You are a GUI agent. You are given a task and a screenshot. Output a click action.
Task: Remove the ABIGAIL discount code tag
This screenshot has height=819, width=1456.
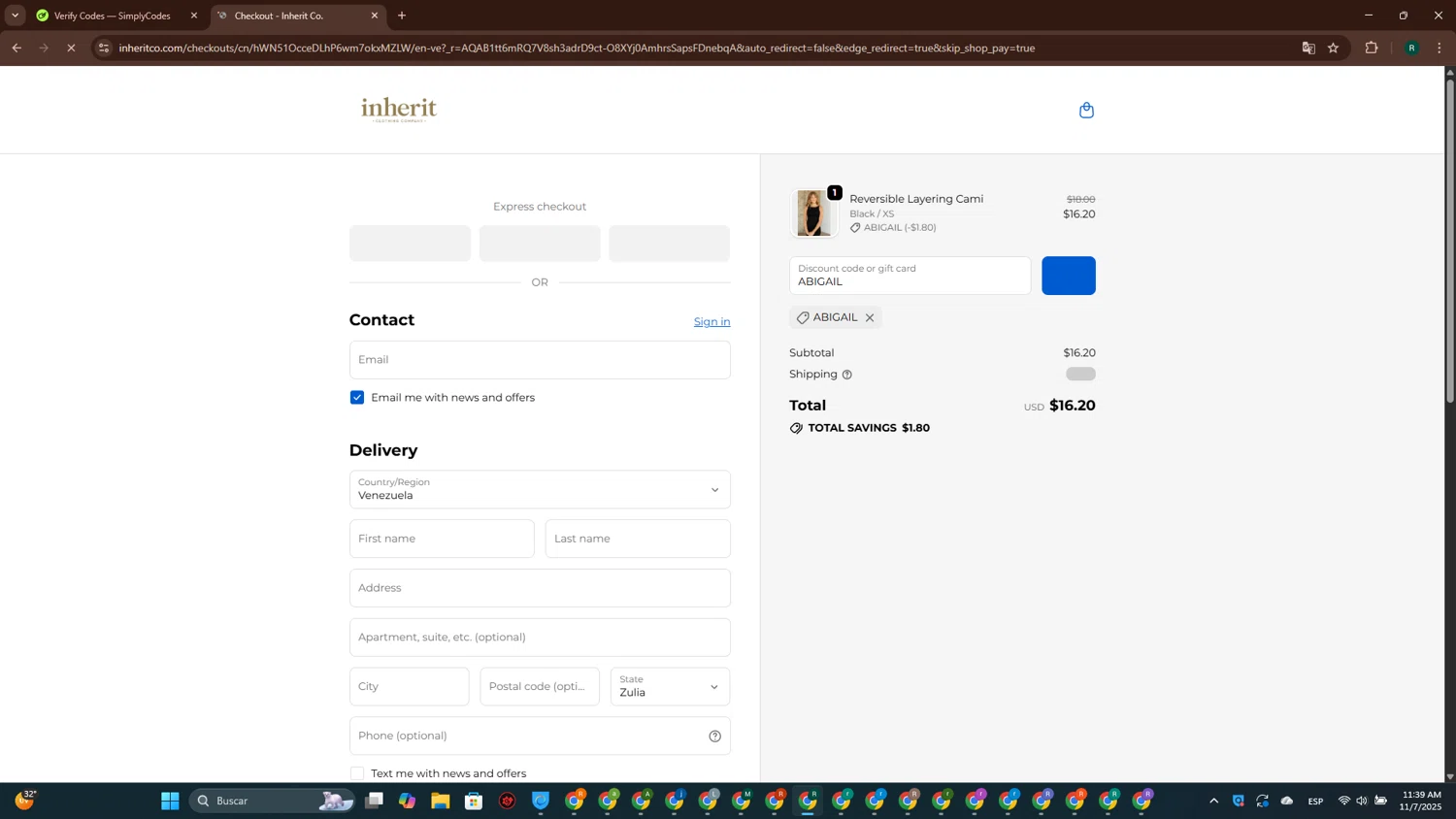pyautogui.click(x=870, y=317)
